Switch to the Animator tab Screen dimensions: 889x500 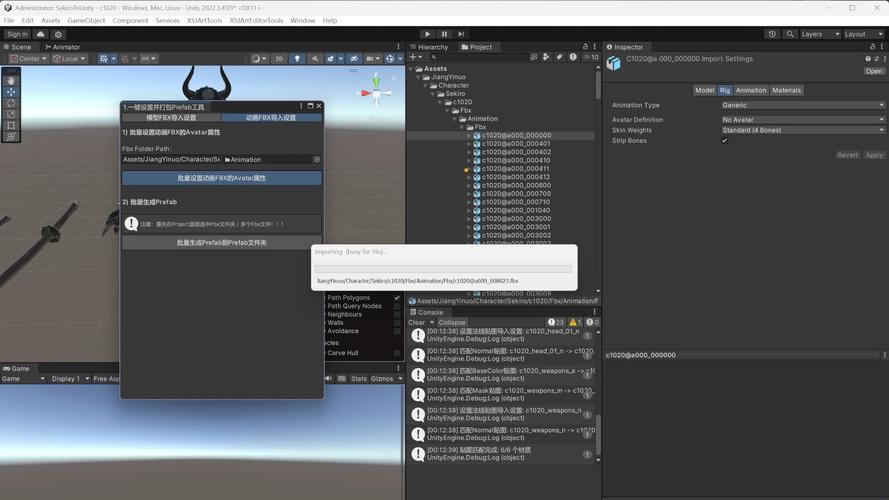62,47
